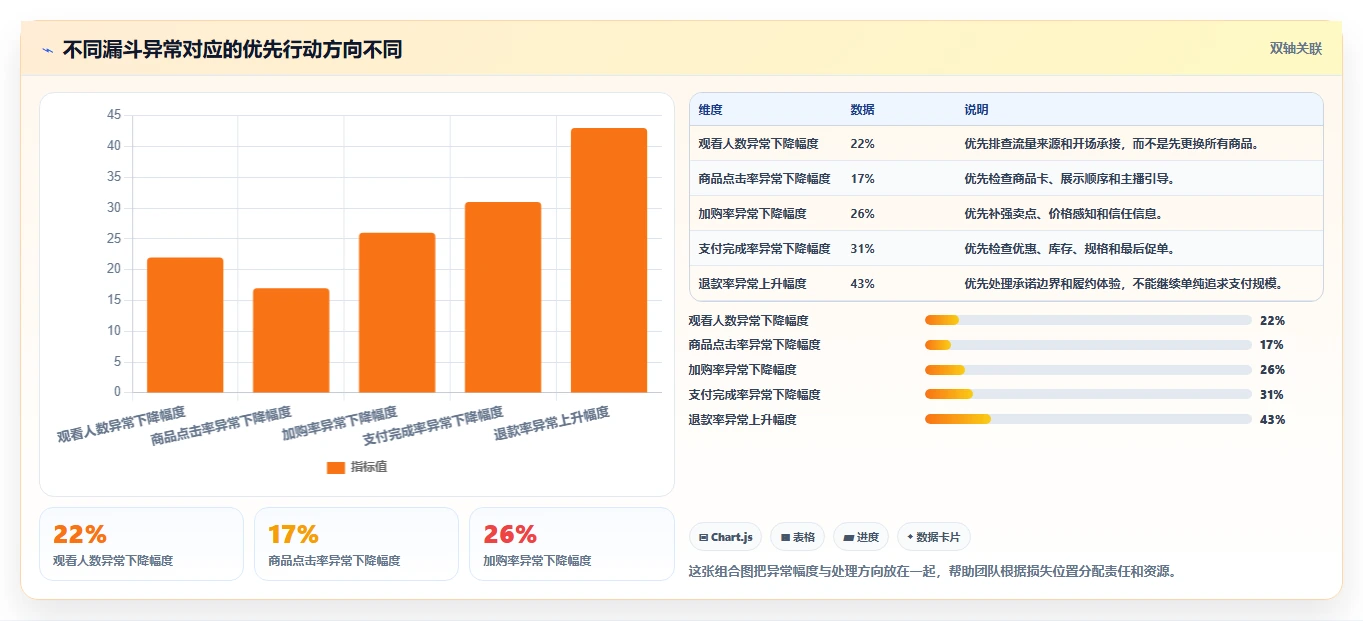This screenshot has width=1363, height=621.
Task: Click the lightning icon beside the title
Action: pos(47,50)
